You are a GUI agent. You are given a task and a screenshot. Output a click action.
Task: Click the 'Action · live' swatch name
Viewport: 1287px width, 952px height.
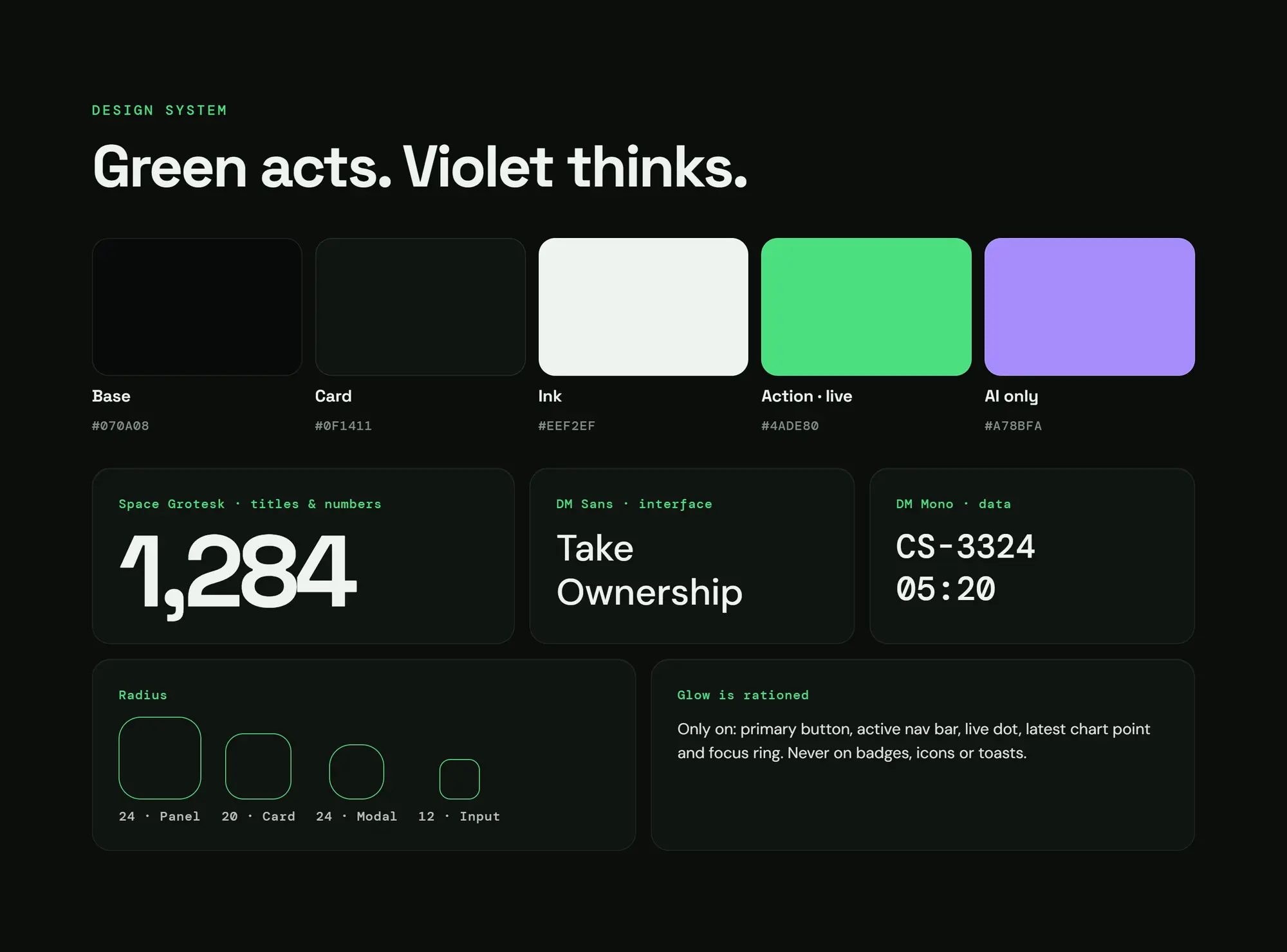point(807,396)
